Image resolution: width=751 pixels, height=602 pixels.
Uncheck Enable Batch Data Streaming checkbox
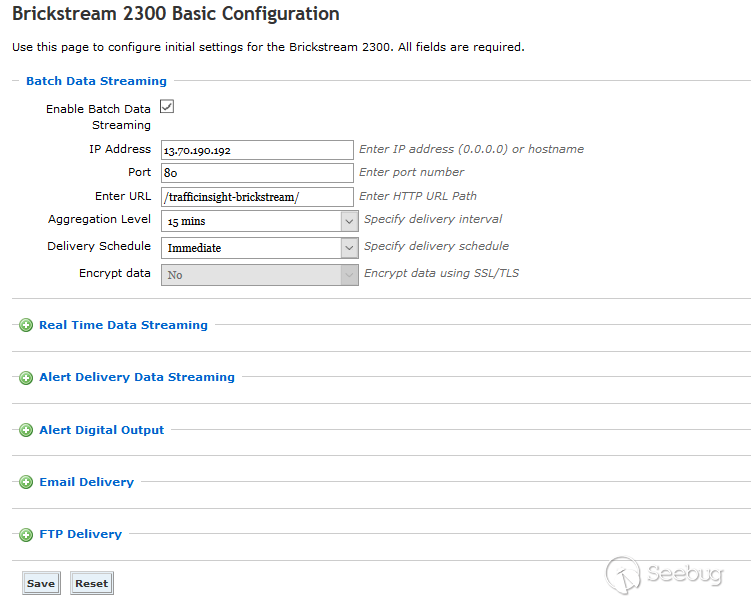coord(167,106)
